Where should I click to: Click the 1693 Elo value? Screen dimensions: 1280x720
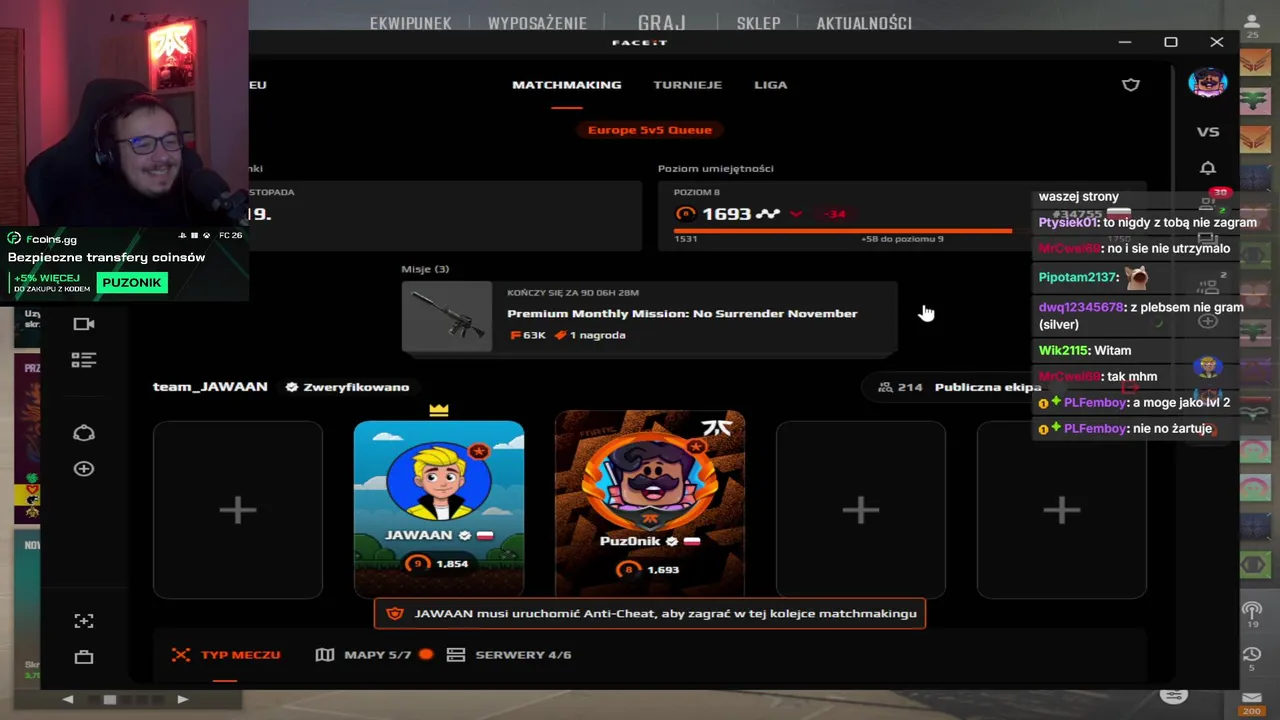(x=726, y=214)
